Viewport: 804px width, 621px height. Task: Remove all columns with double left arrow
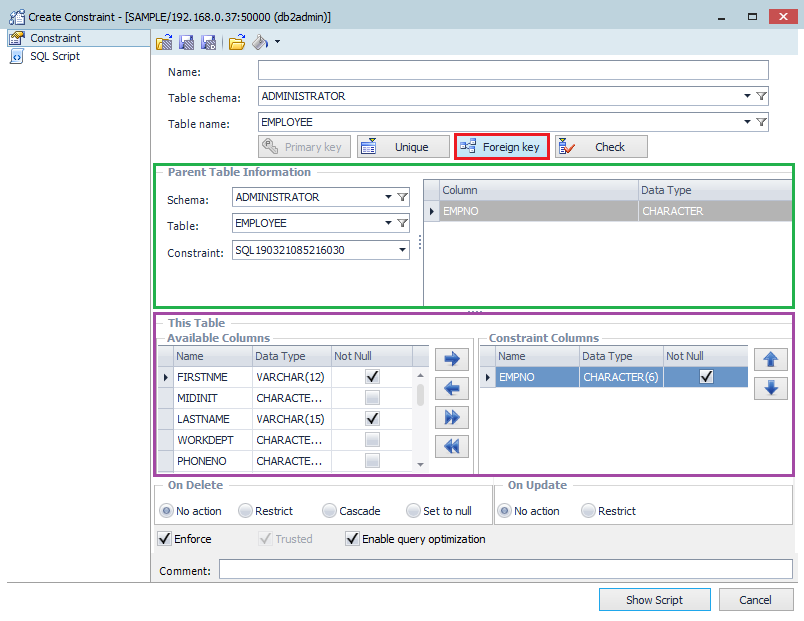(x=451, y=447)
